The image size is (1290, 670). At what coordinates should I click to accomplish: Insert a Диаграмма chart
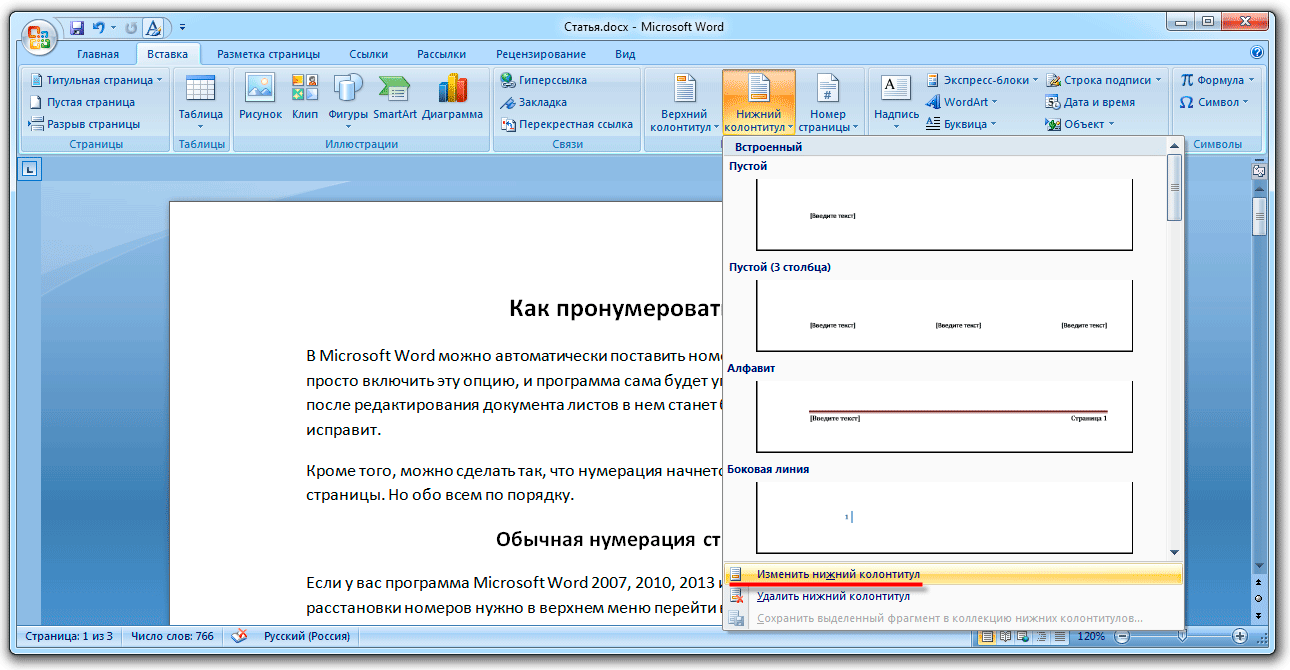coord(452,98)
